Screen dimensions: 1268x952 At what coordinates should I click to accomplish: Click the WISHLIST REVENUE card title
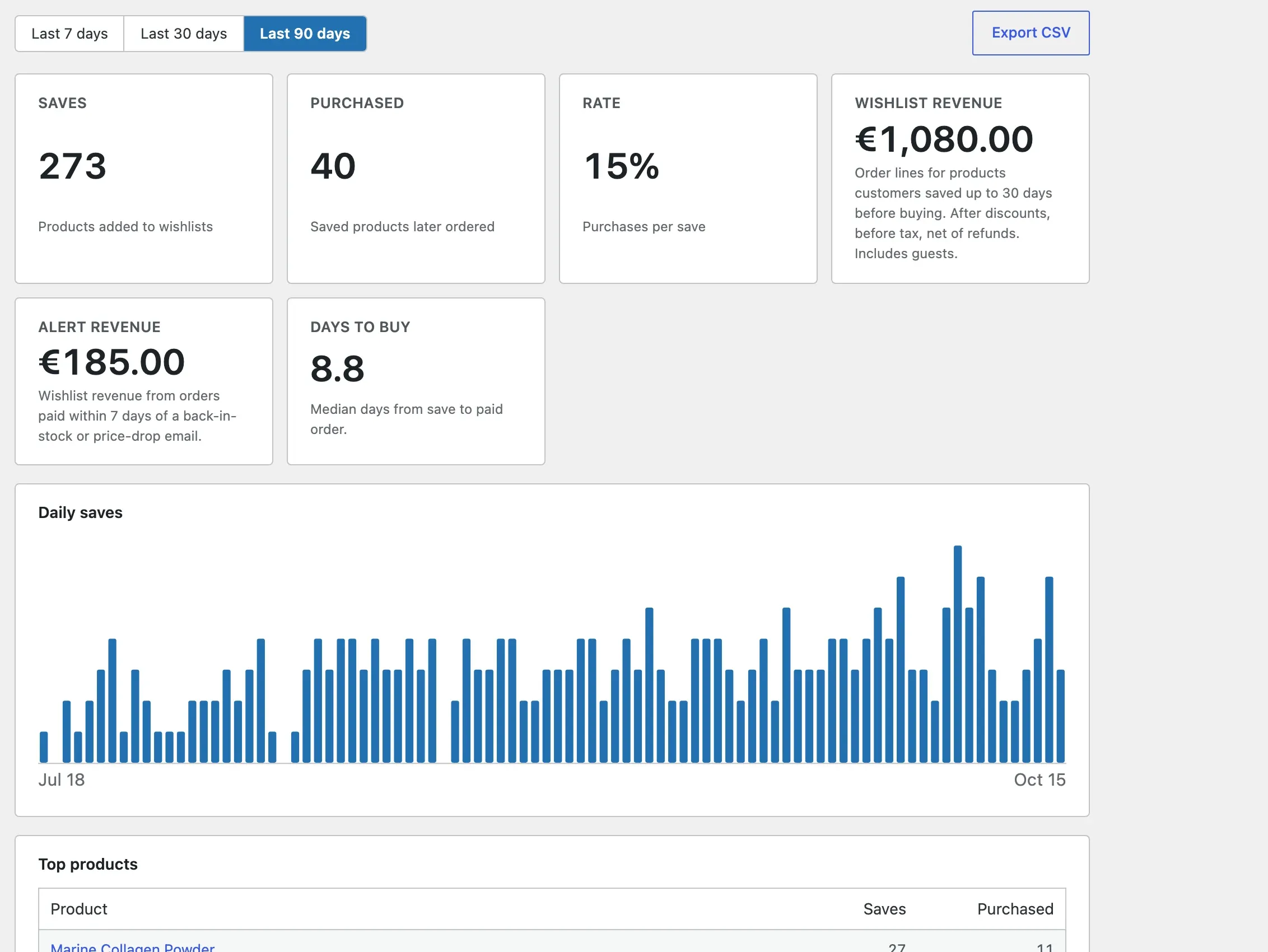point(928,103)
